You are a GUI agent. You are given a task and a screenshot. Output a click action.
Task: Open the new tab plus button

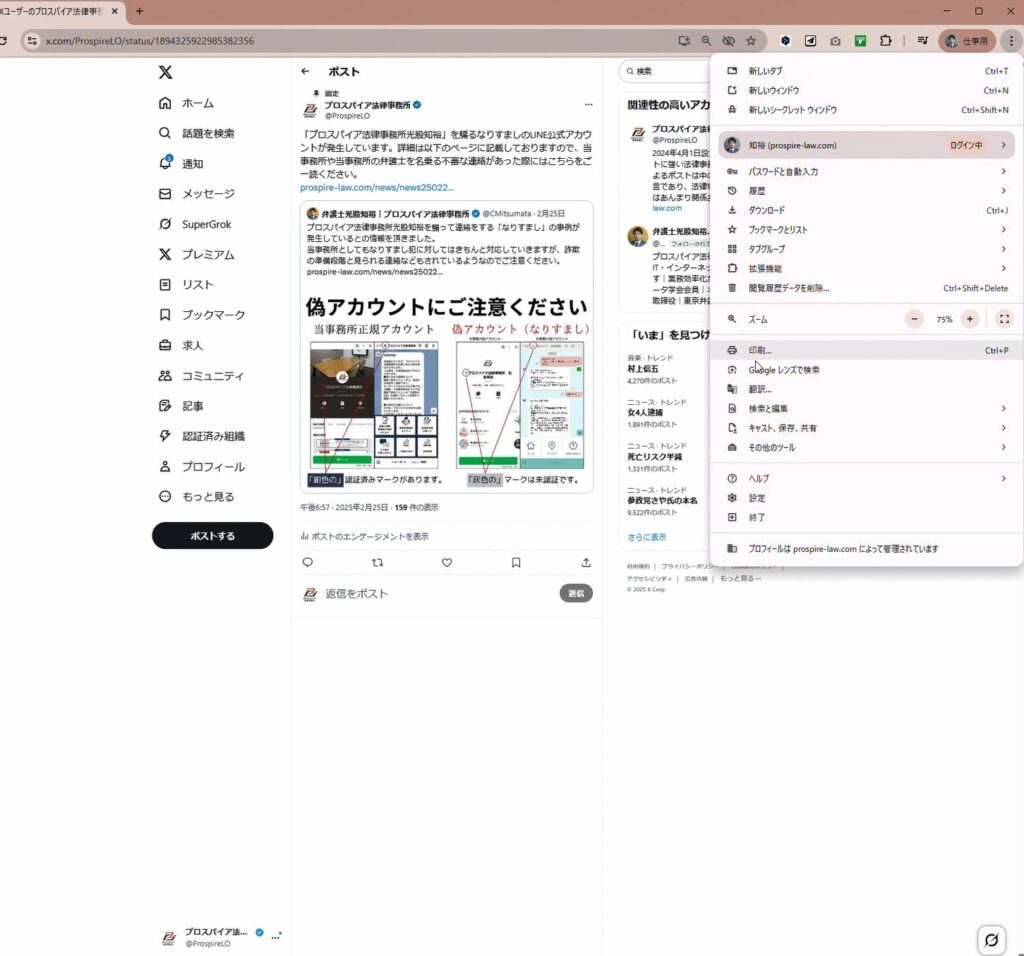pyautogui.click(x=139, y=11)
